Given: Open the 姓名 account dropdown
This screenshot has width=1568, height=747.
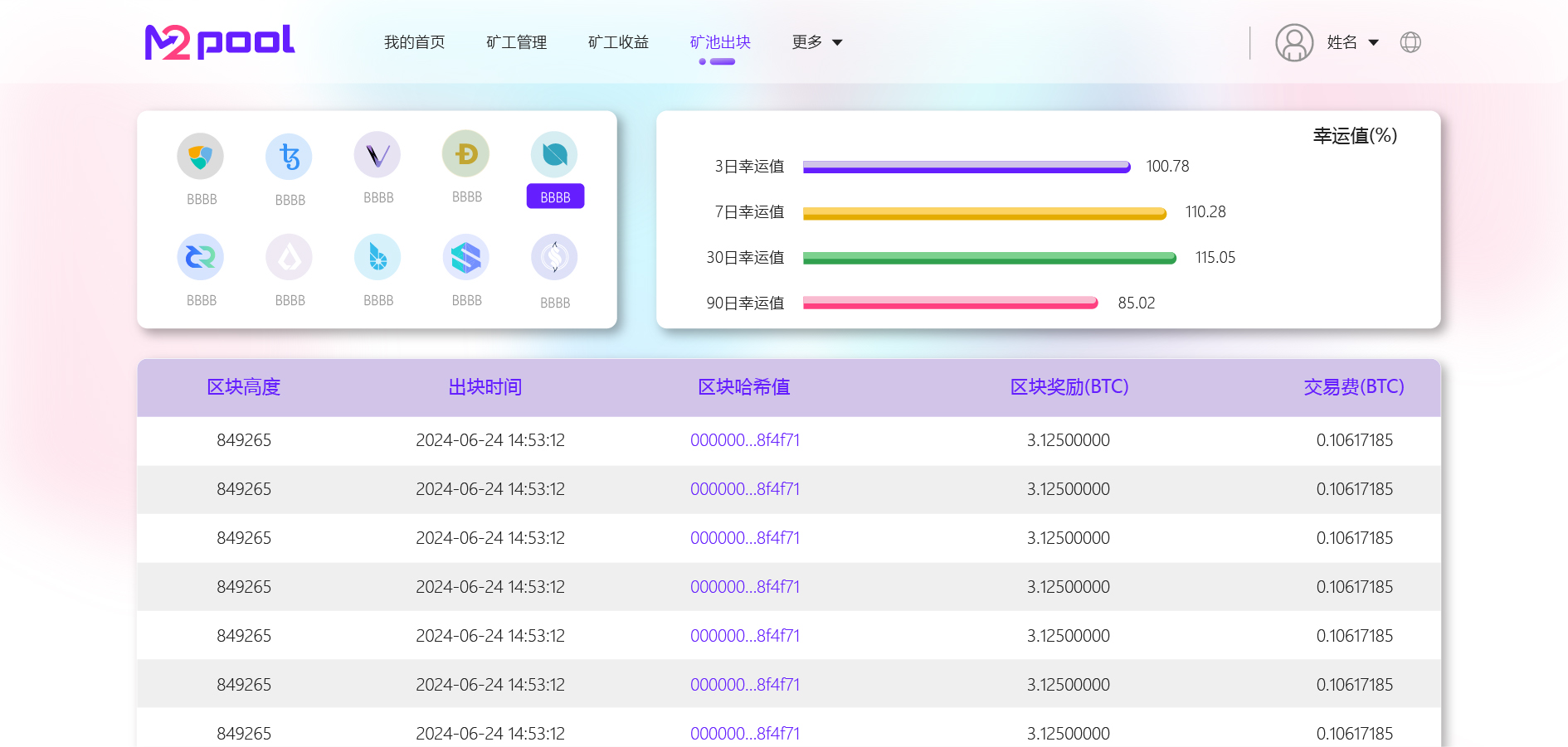Looking at the screenshot, I should (1352, 42).
